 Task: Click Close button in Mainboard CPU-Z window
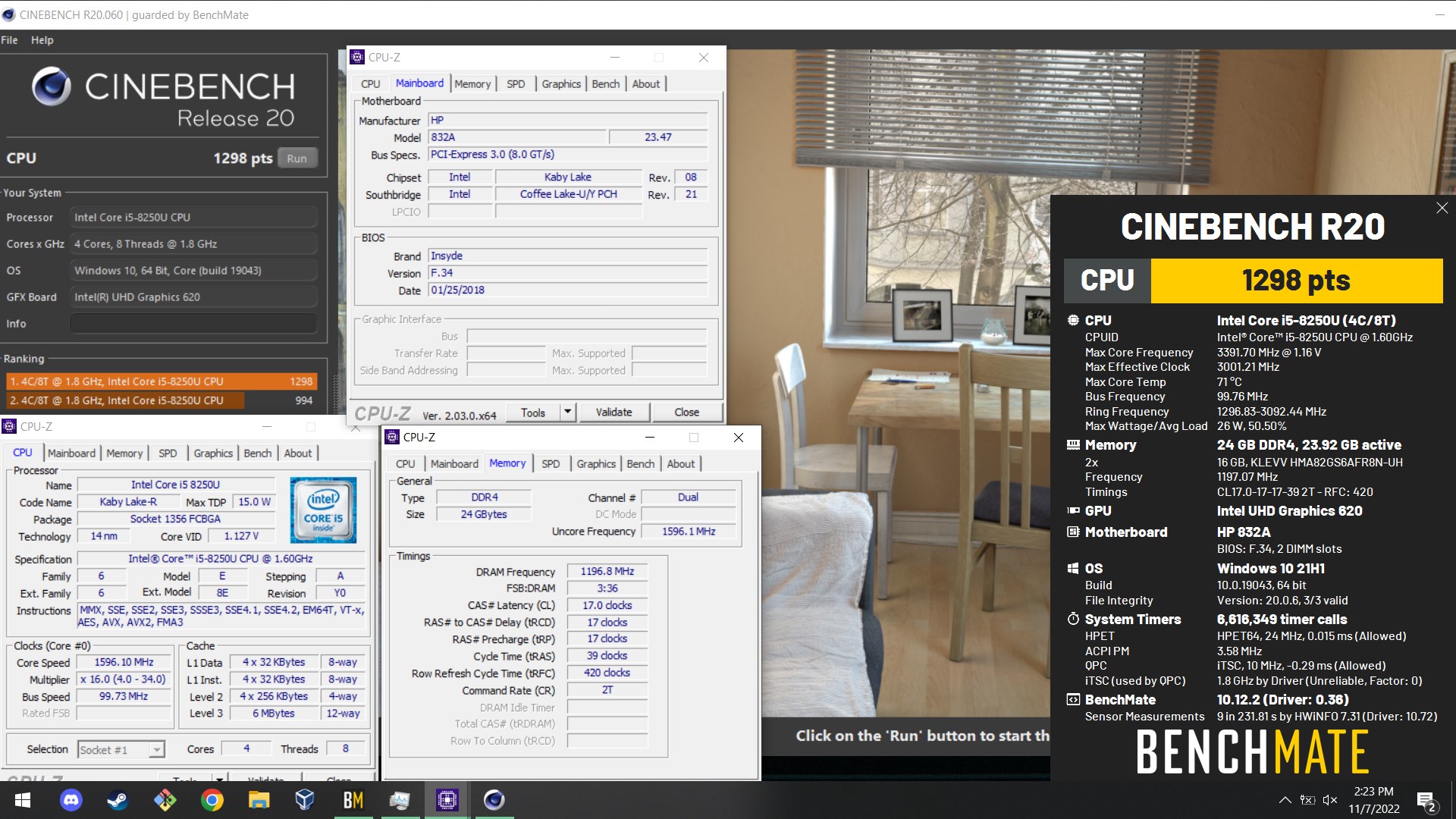point(686,413)
